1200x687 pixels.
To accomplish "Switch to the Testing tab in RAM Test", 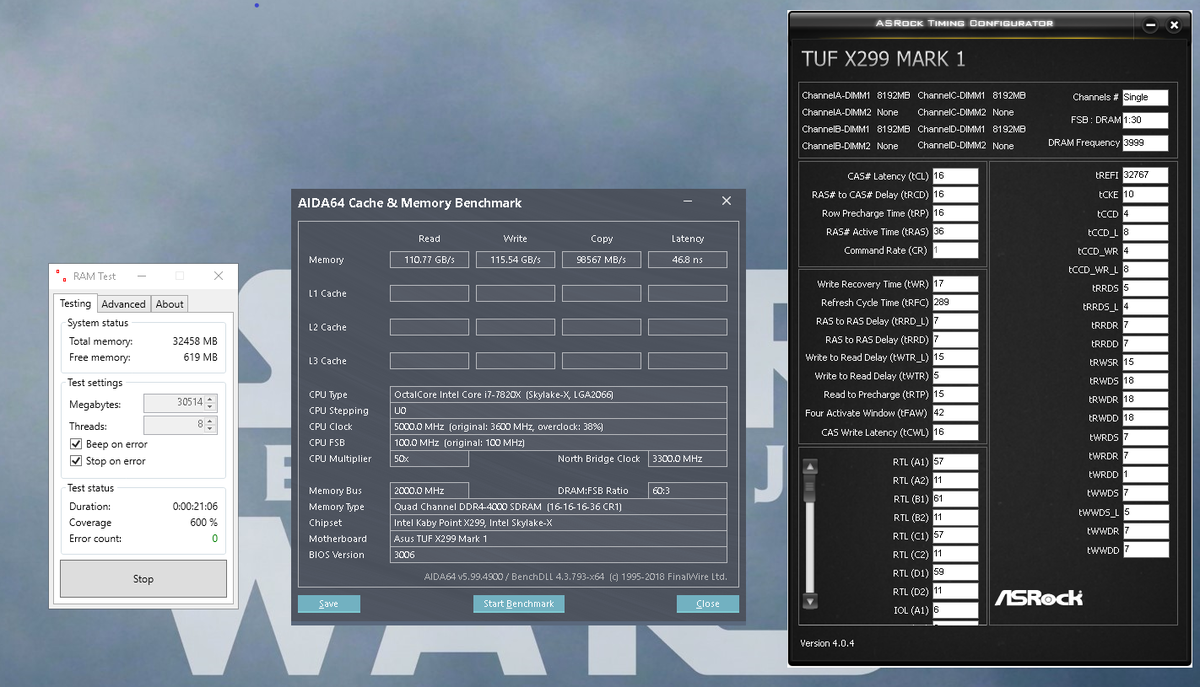I will 75,303.
